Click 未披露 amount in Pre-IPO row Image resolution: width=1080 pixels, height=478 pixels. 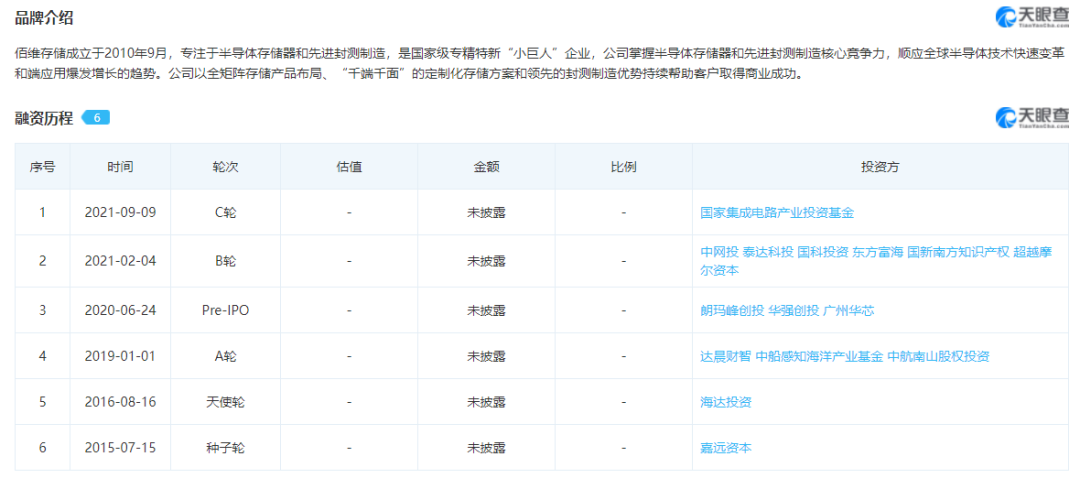point(486,311)
